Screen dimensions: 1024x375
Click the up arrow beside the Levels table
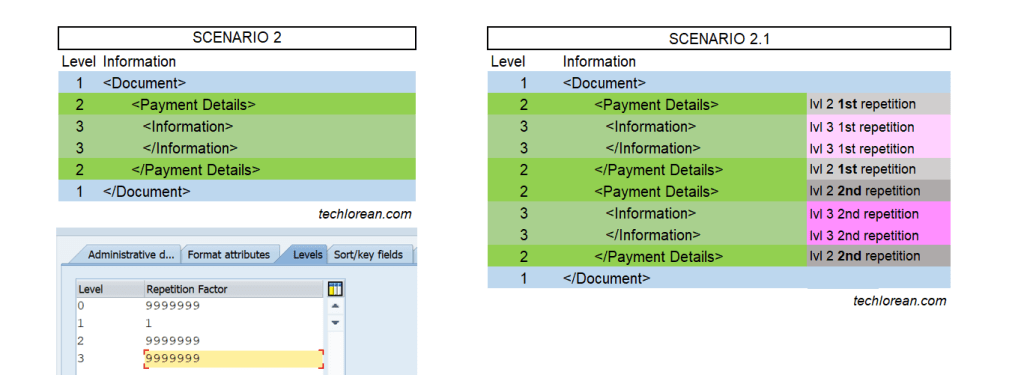pos(335,306)
